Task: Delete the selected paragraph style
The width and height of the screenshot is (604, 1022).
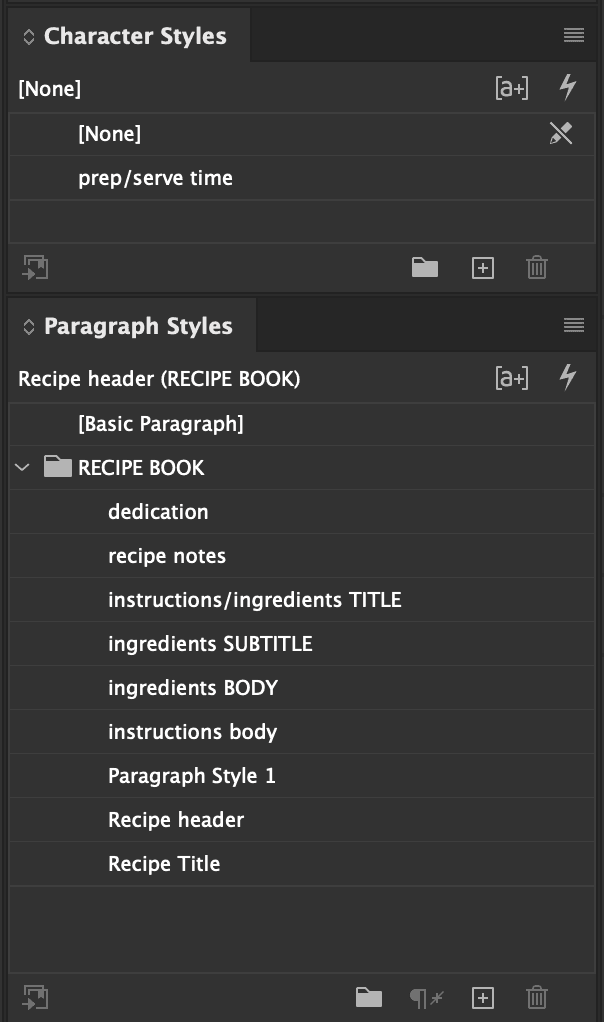Action: [537, 997]
